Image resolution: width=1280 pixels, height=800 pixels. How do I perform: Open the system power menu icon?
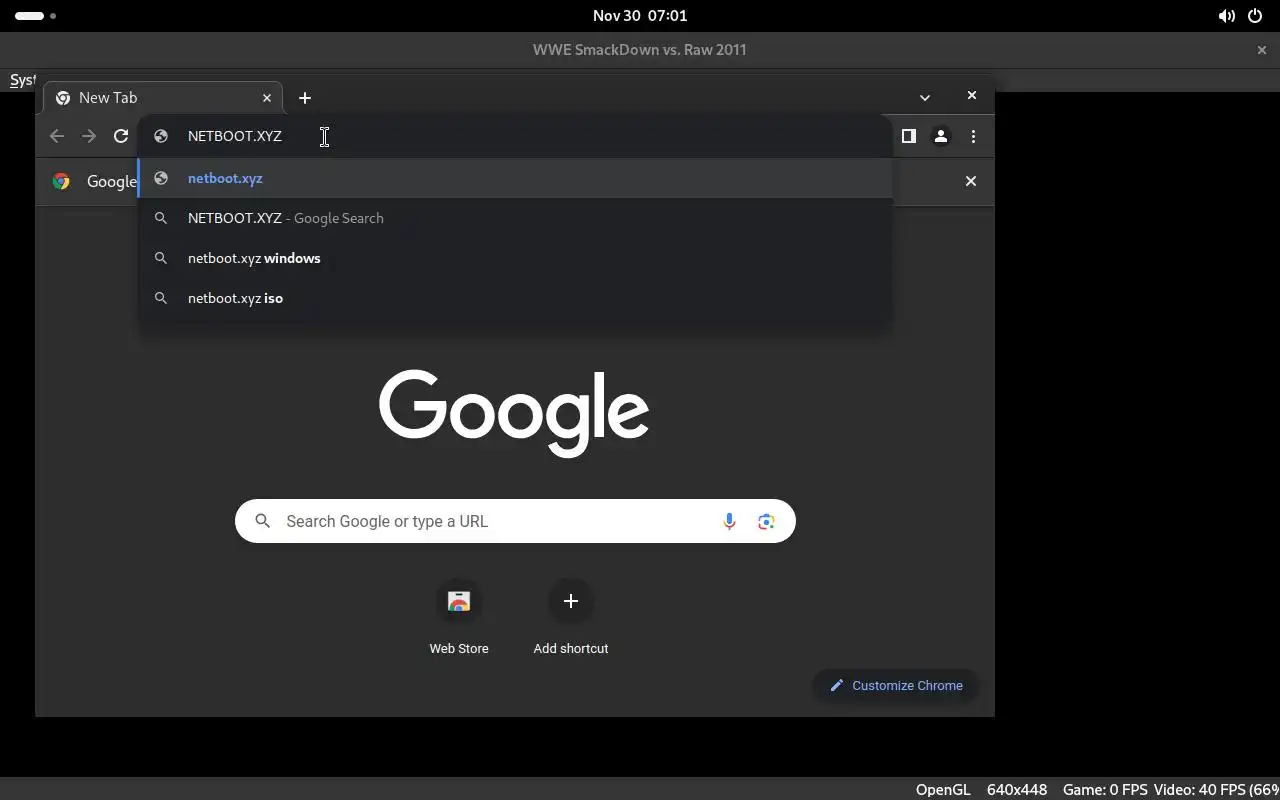(1256, 16)
